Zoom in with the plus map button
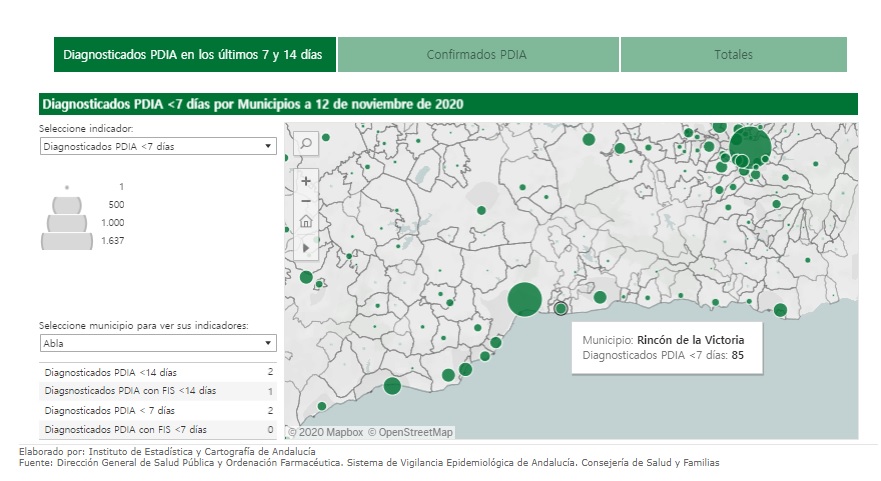This screenshot has height=481, width=881. coord(306,181)
